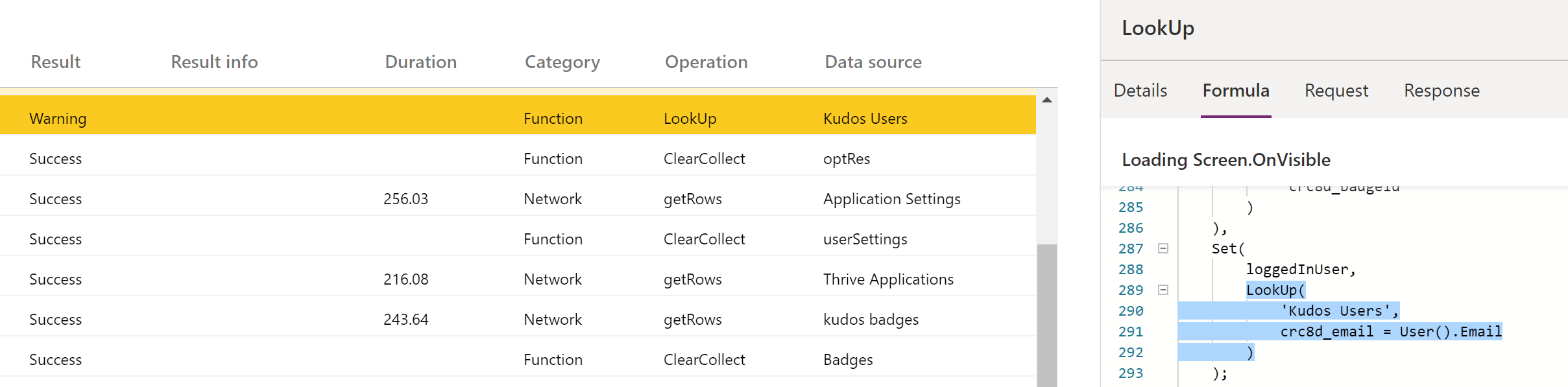Click the Result info column header
Viewport: 1568px width, 387px height.
point(214,62)
